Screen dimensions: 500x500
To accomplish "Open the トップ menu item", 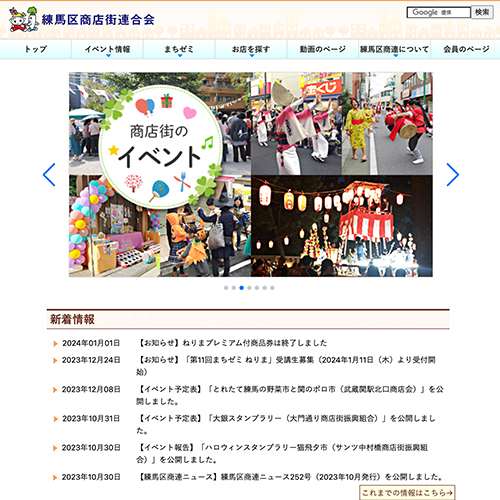I will (x=36, y=49).
